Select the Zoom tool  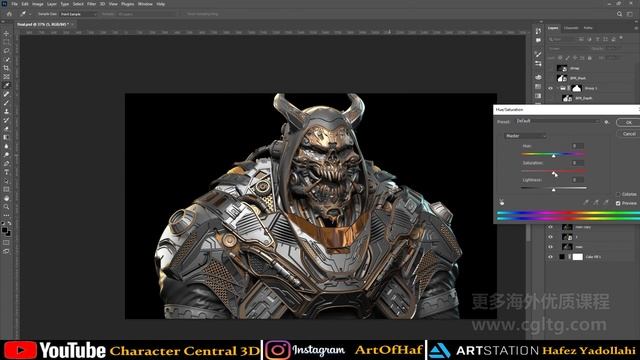(6, 207)
